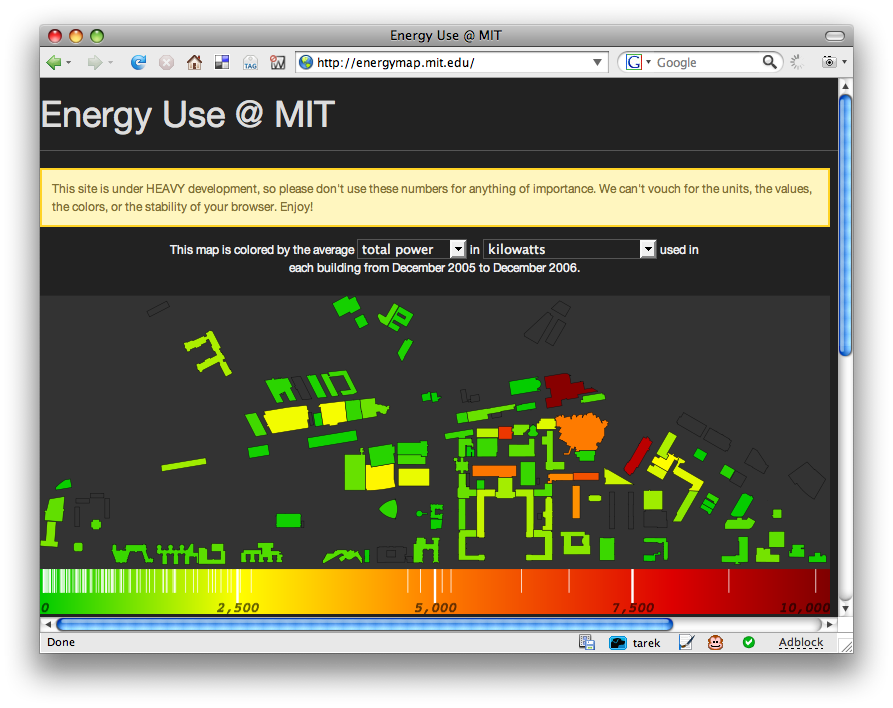Expand the address bar URL history dropdown

(597, 62)
